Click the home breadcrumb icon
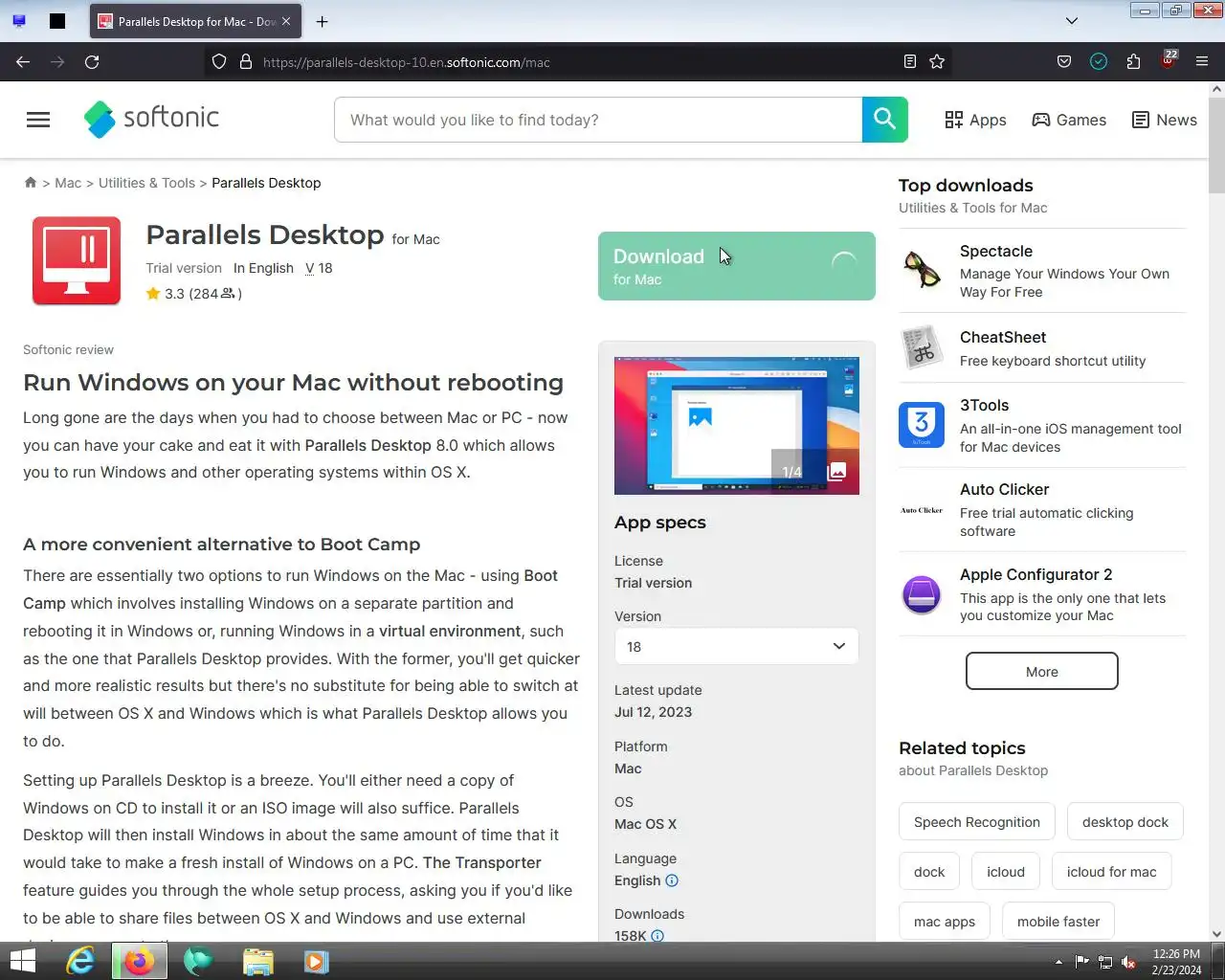Screen dimensions: 1225x980 [x=31, y=183]
